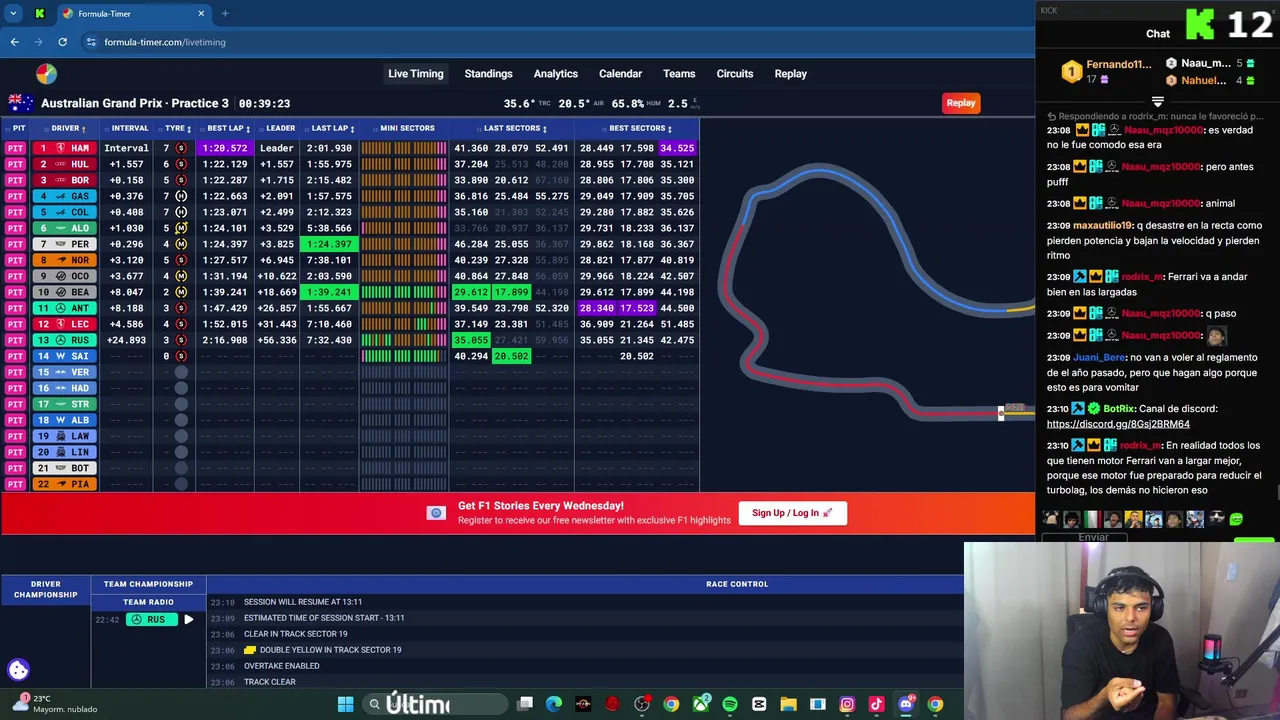Open Microsoft Edge from the taskbar
The width and height of the screenshot is (1280, 720).
(x=554, y=704)
